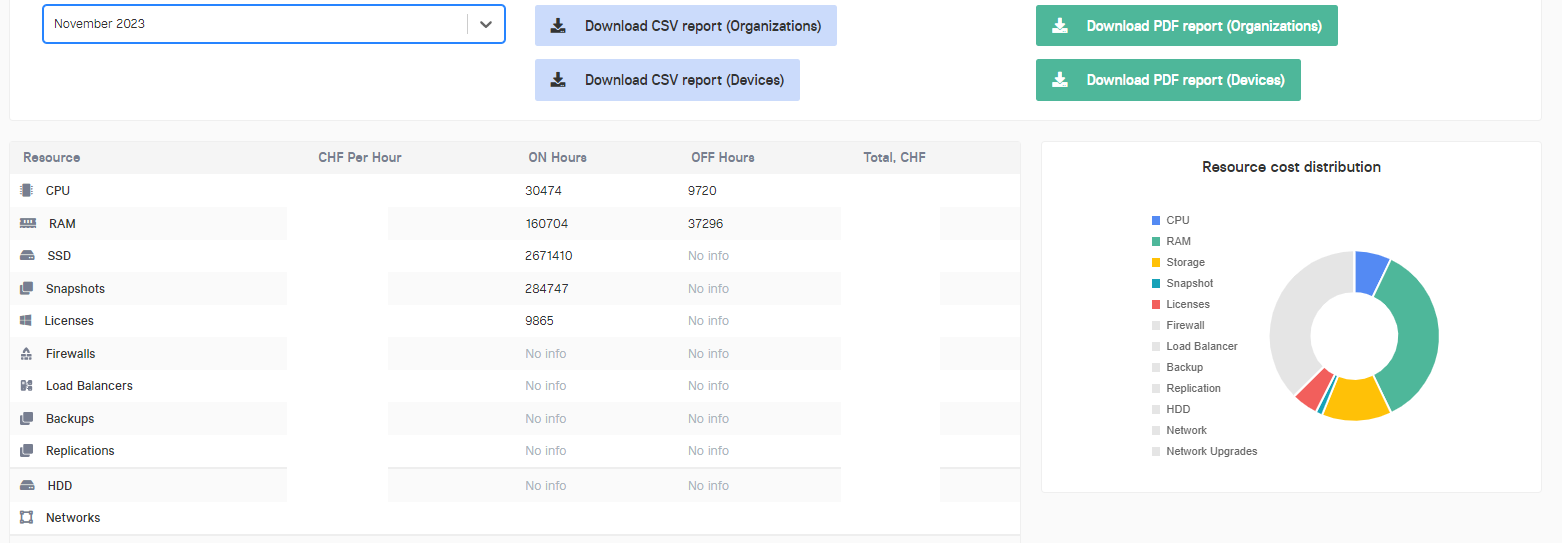
Task: Click the Total, CHF column header
Action: (x=894, y=158)
